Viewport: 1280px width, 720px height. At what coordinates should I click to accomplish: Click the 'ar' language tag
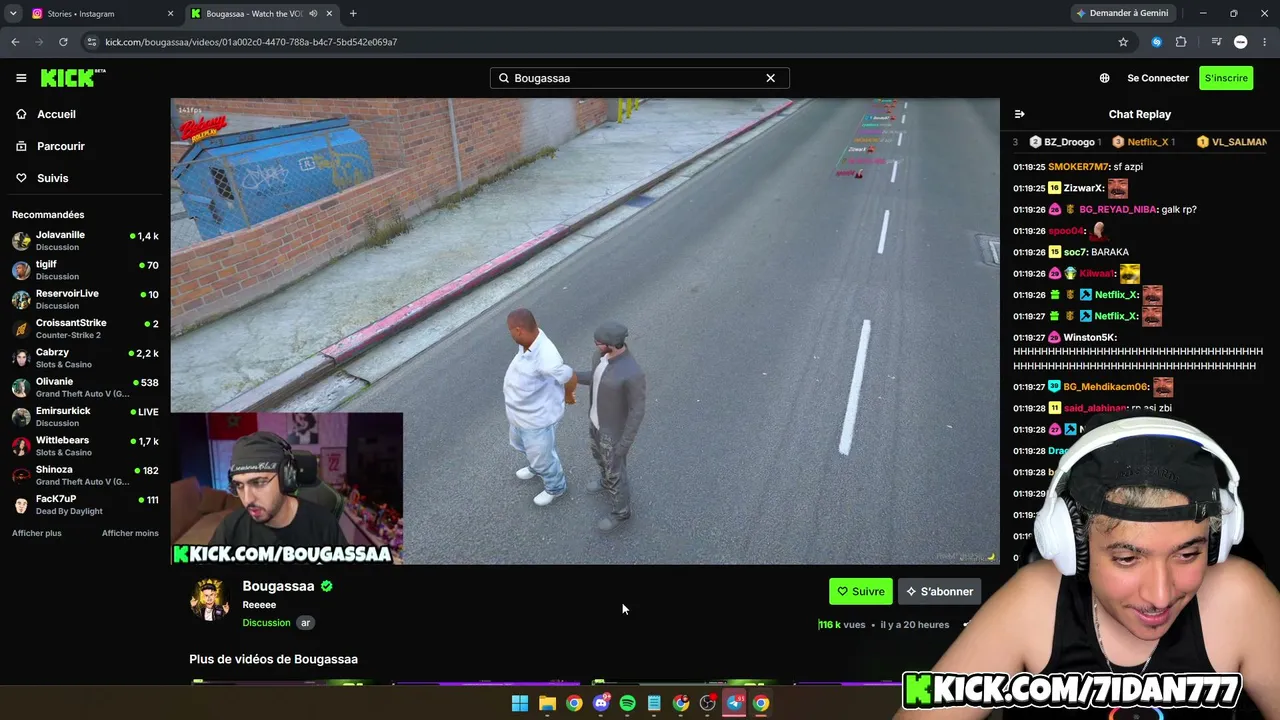point(306,623)
